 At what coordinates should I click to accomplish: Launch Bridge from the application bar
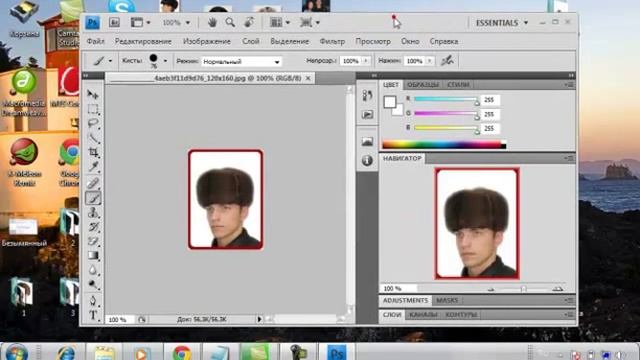tap(114, 22)
